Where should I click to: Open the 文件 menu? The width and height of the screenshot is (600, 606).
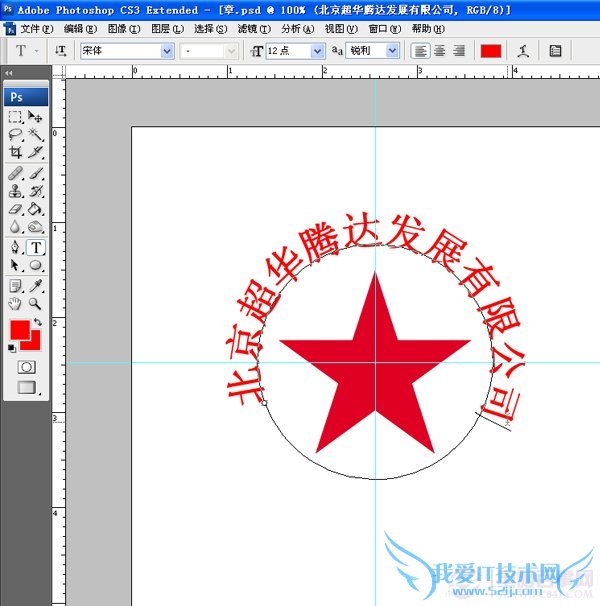click(37, 29)
